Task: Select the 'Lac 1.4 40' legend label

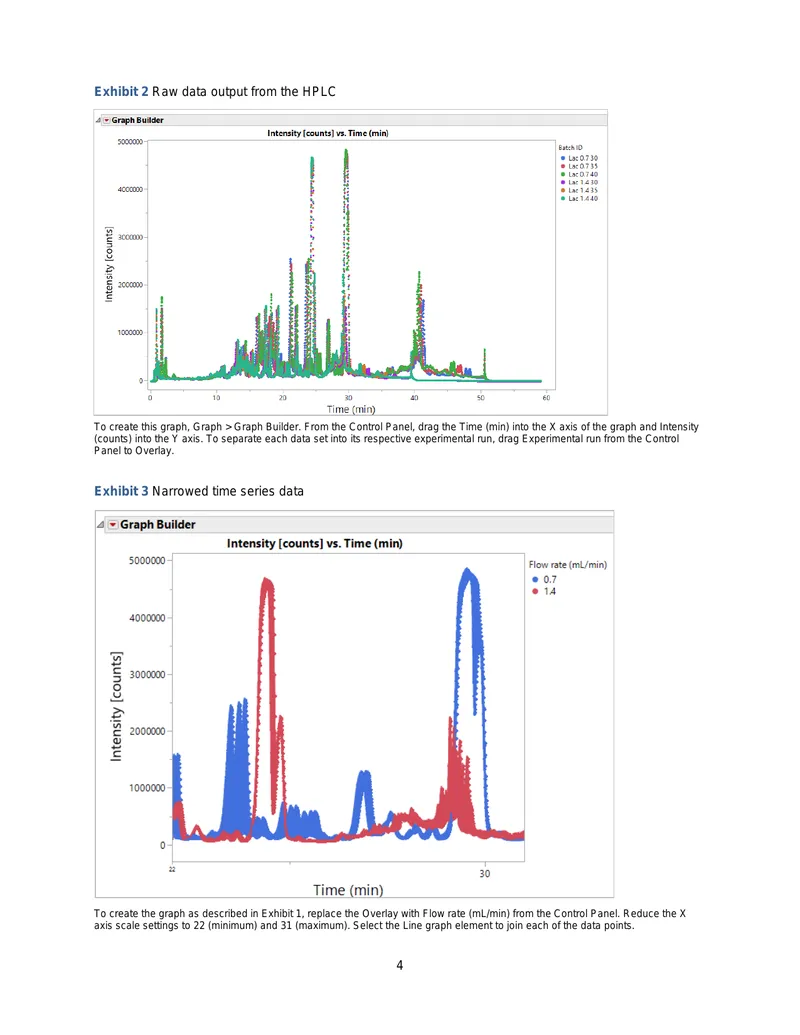Action: [583, 198]
